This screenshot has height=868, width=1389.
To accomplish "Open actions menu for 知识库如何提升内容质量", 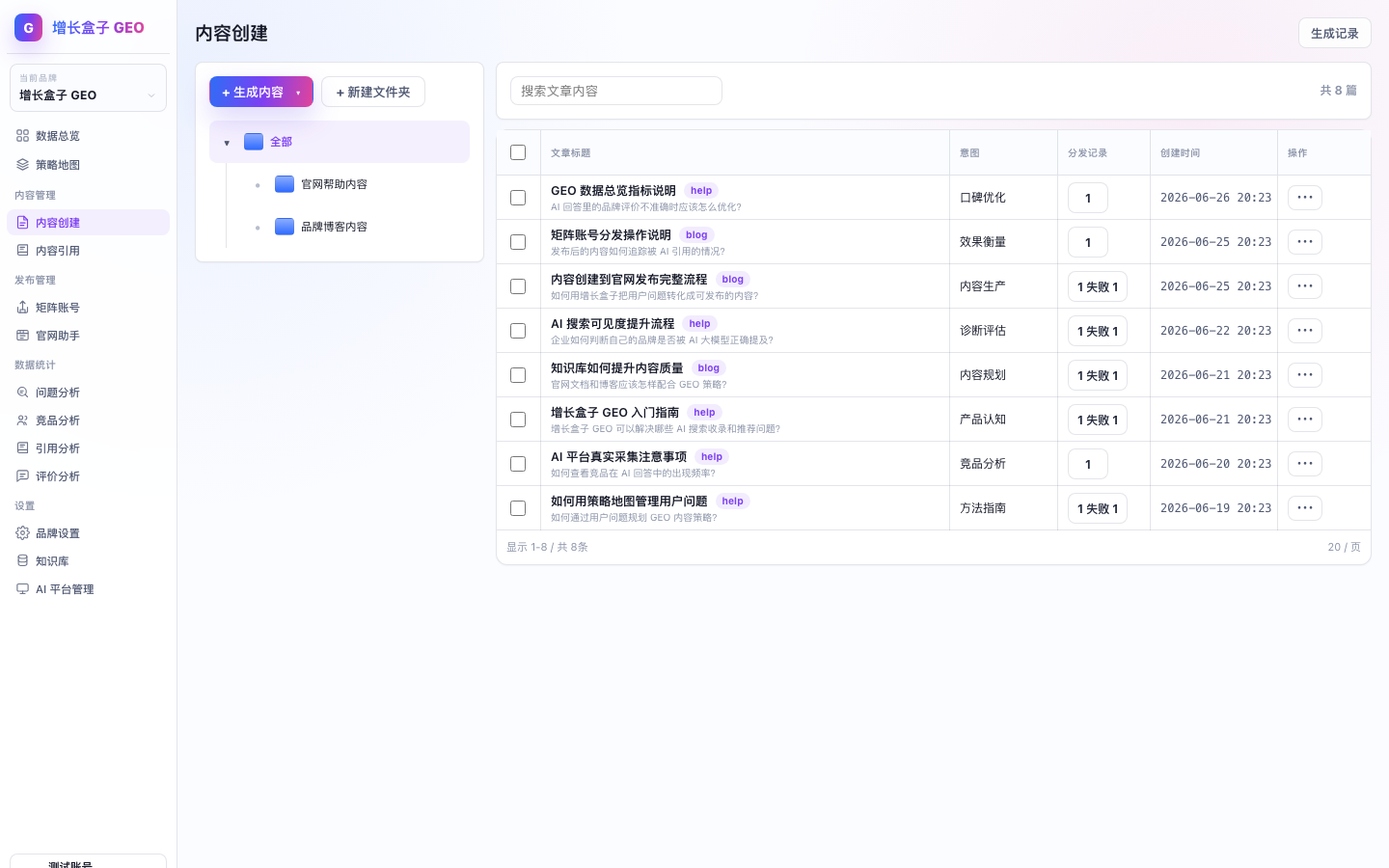I will pyautogui.click(x=1305, y=375).
